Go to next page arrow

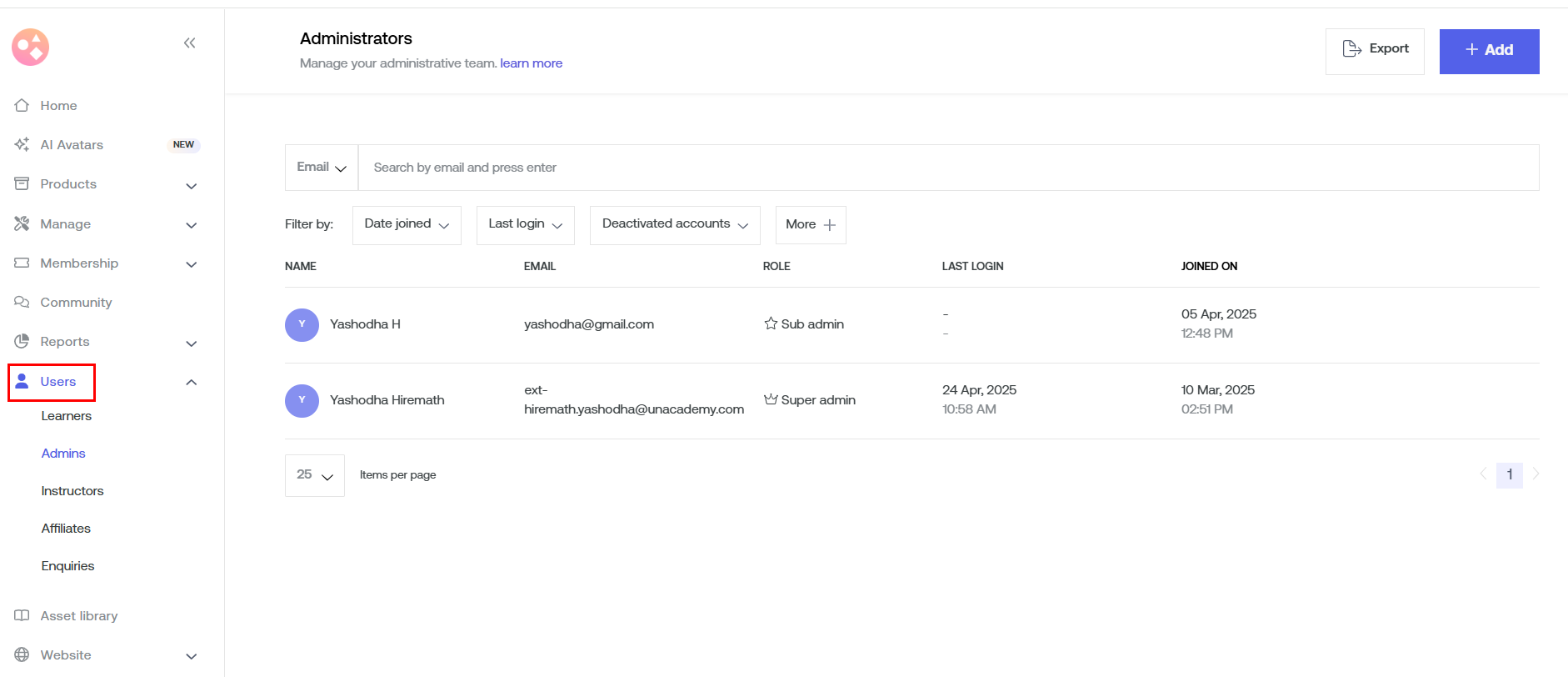(x=1536, y=474)
